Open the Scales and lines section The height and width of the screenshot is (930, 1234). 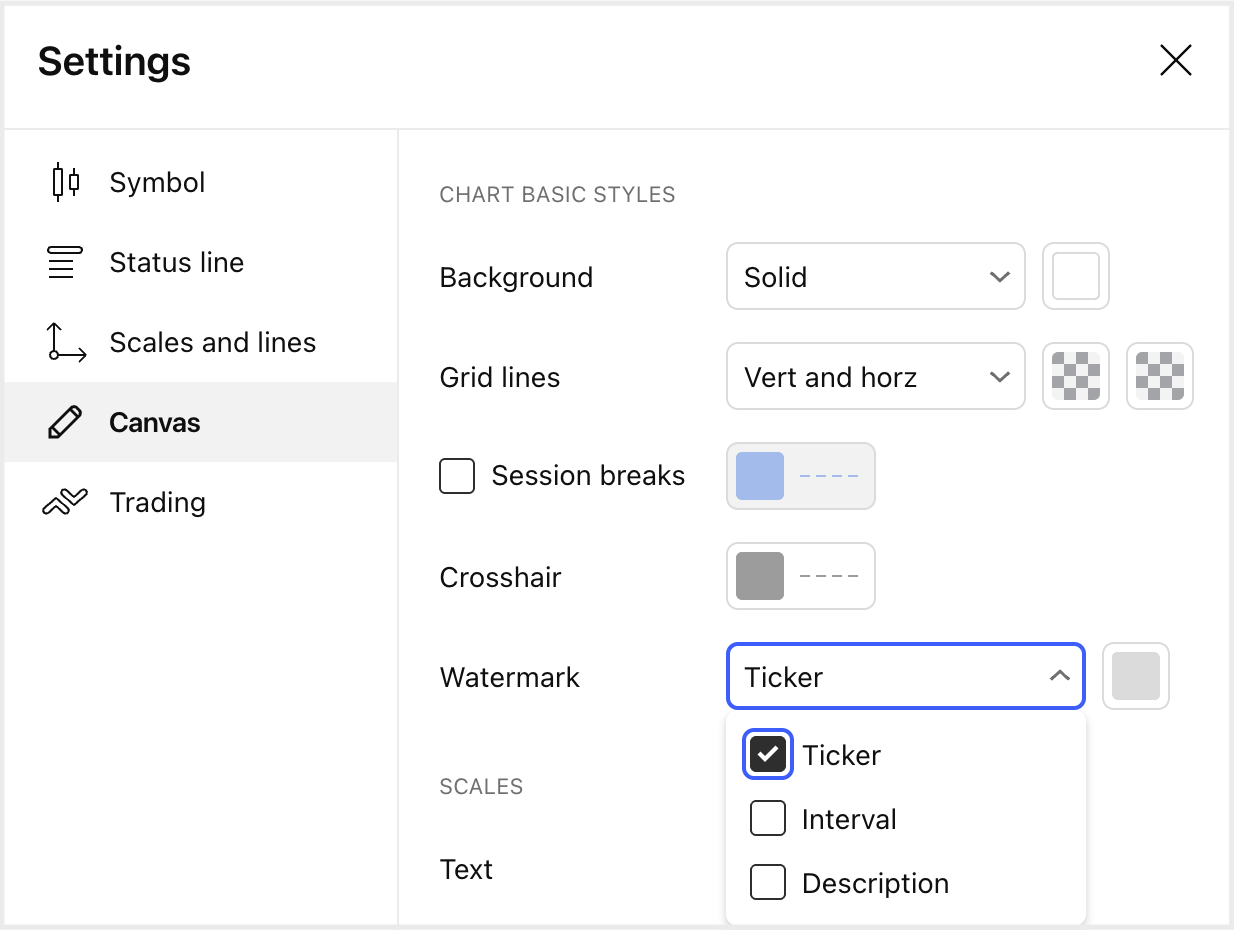(x=212, y=342)
